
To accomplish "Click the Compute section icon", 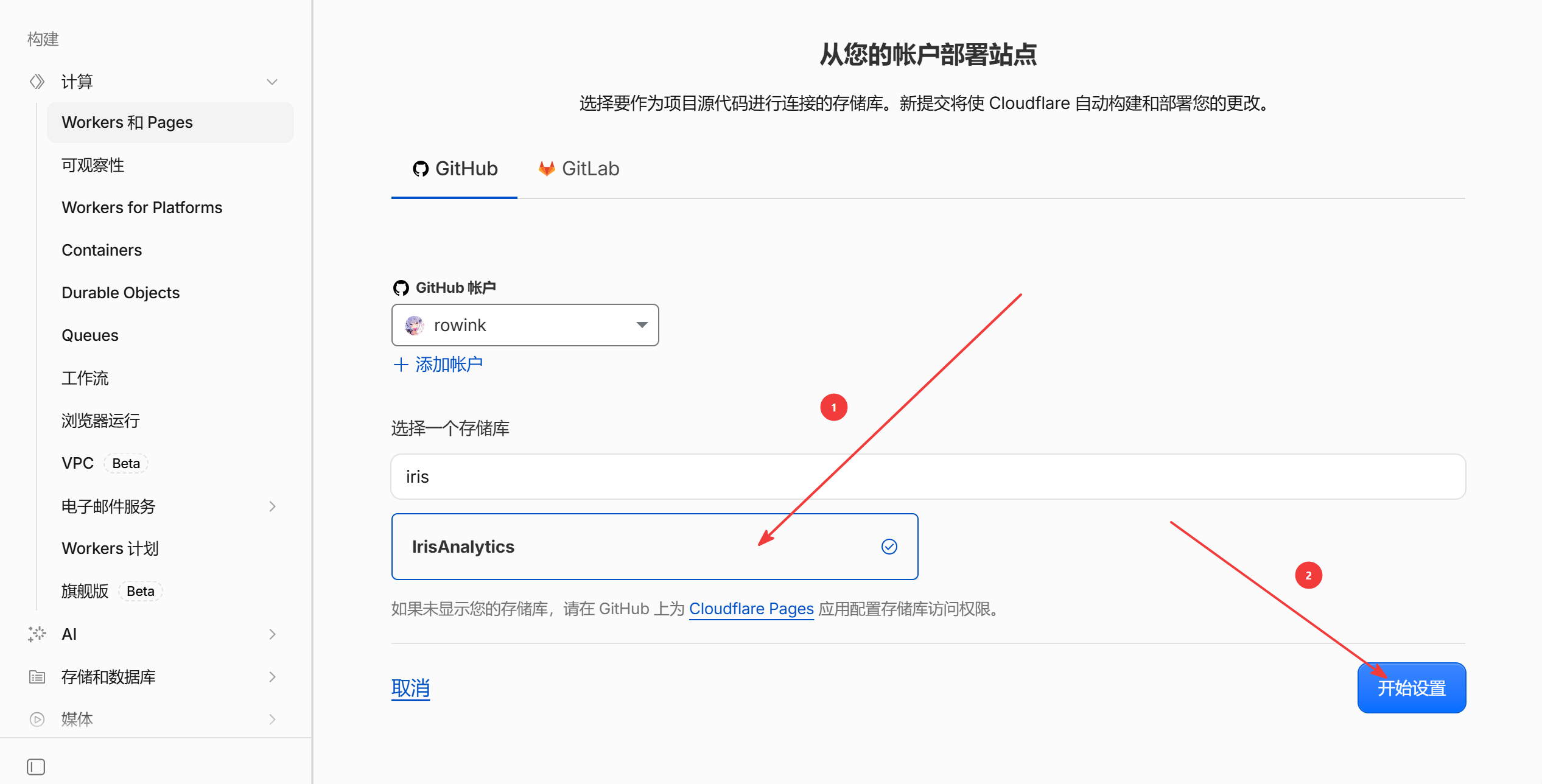I will pos(37,82).
